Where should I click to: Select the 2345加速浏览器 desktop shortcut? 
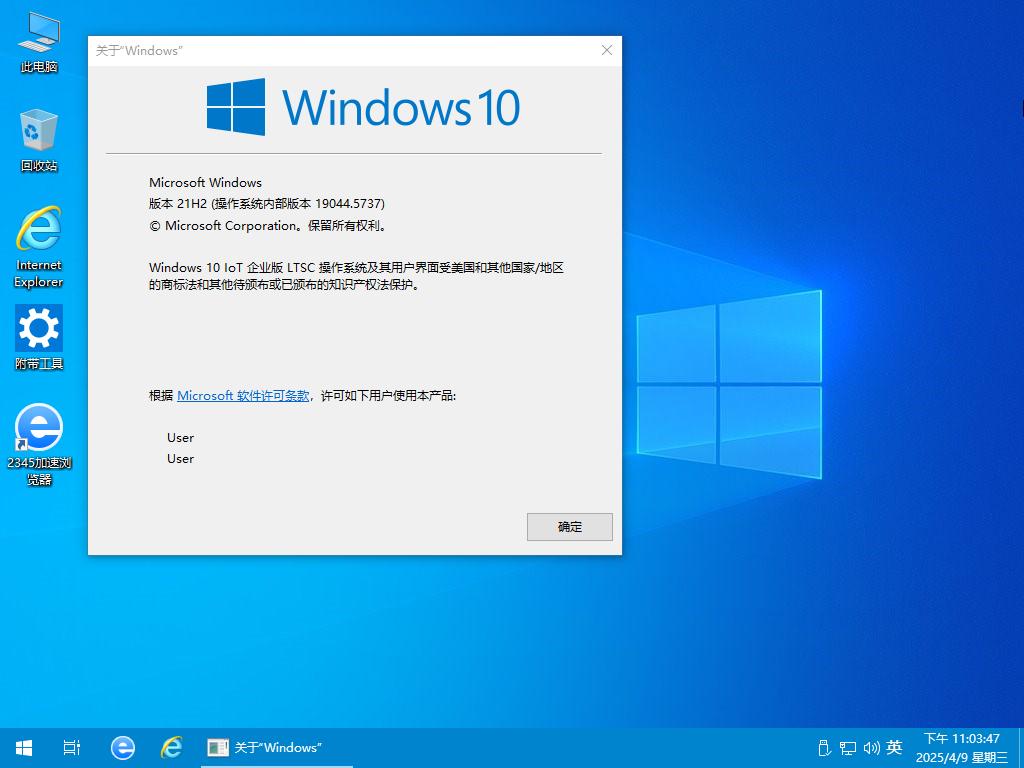click(39, 445)
